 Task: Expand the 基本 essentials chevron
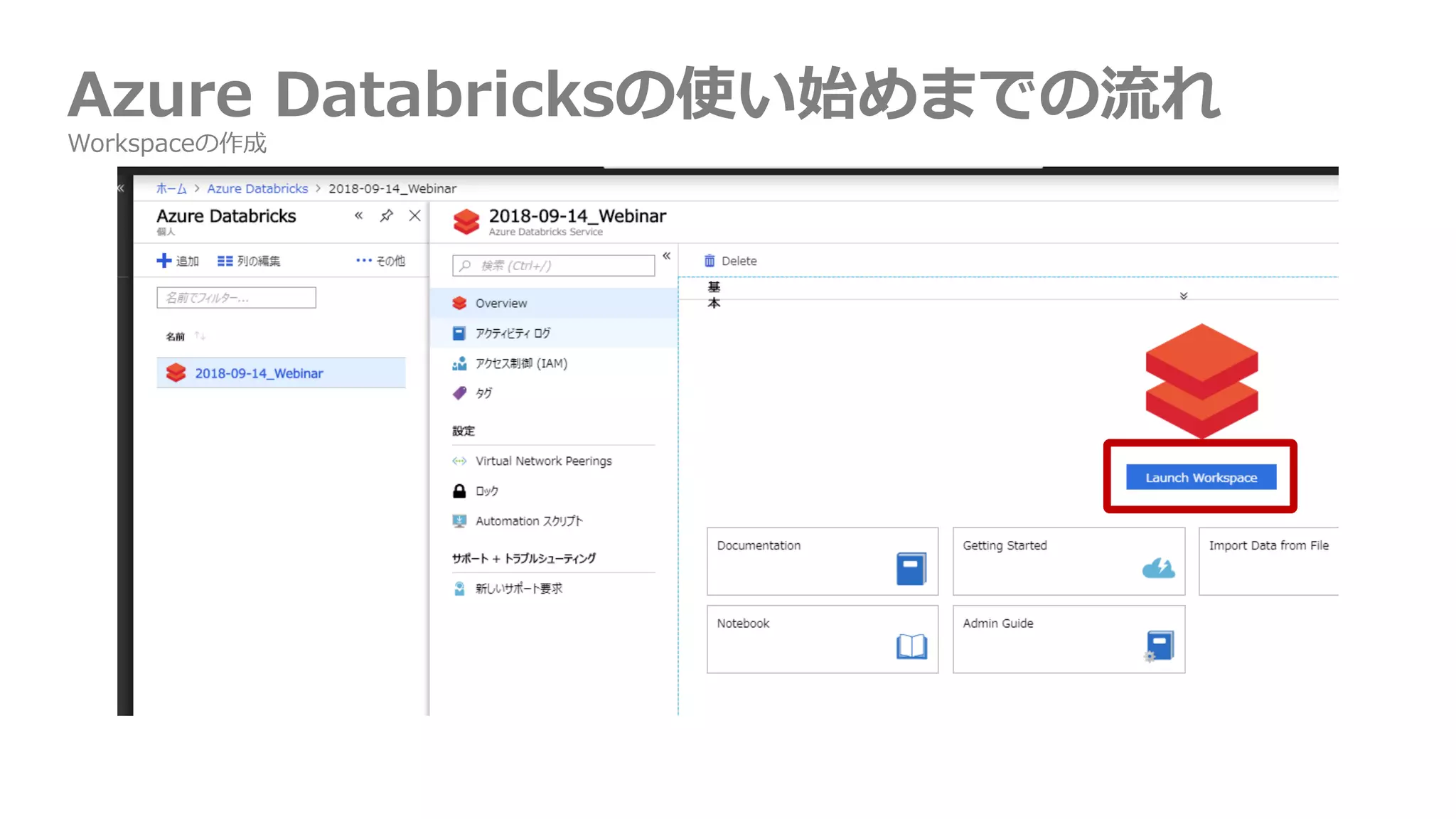click(1184, 296)
